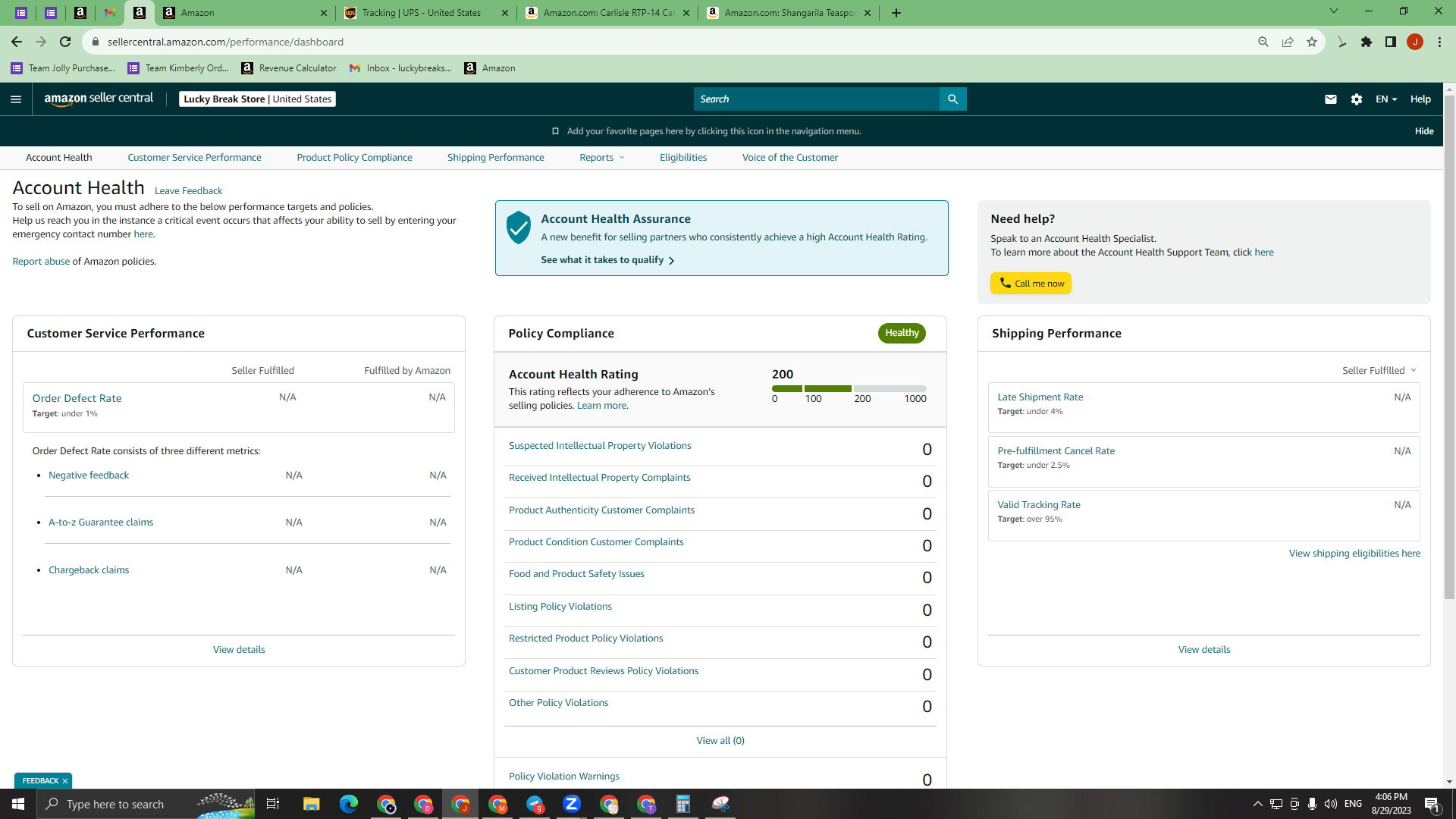Switch to Shipping Performance tab
1456x819 pixels.
496,158
